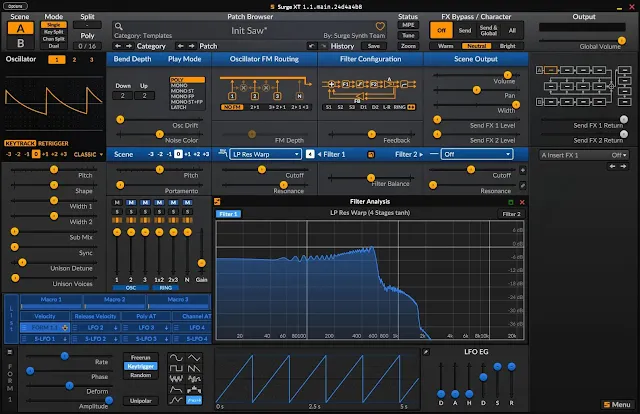Load next patch using Patch right arrow
Screen dimensions: 640x414
click(x=191, y=46)
